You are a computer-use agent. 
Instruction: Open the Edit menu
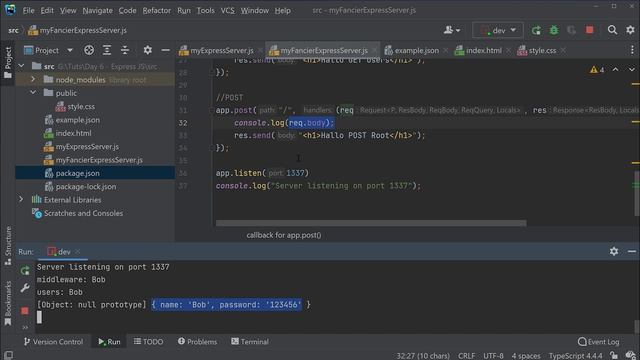click(x=47, y=10)
